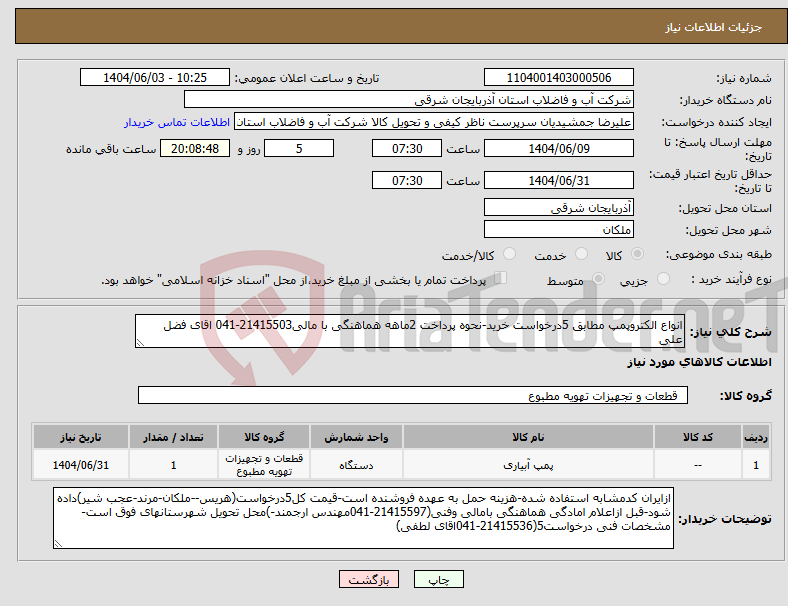Image resolution: width=788 pixels, height=606 pixels.
Task: Select the خدمت radio button
Action: click(581, 254)
